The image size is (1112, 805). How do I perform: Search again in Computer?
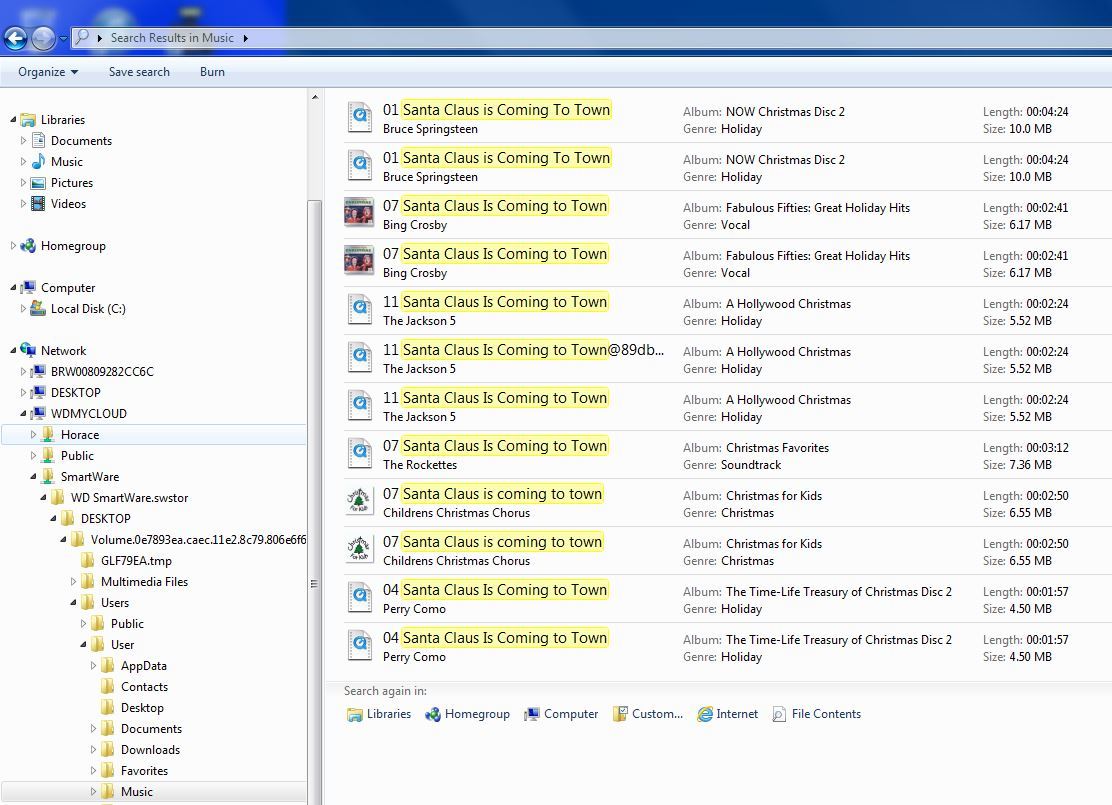[561, 714]
